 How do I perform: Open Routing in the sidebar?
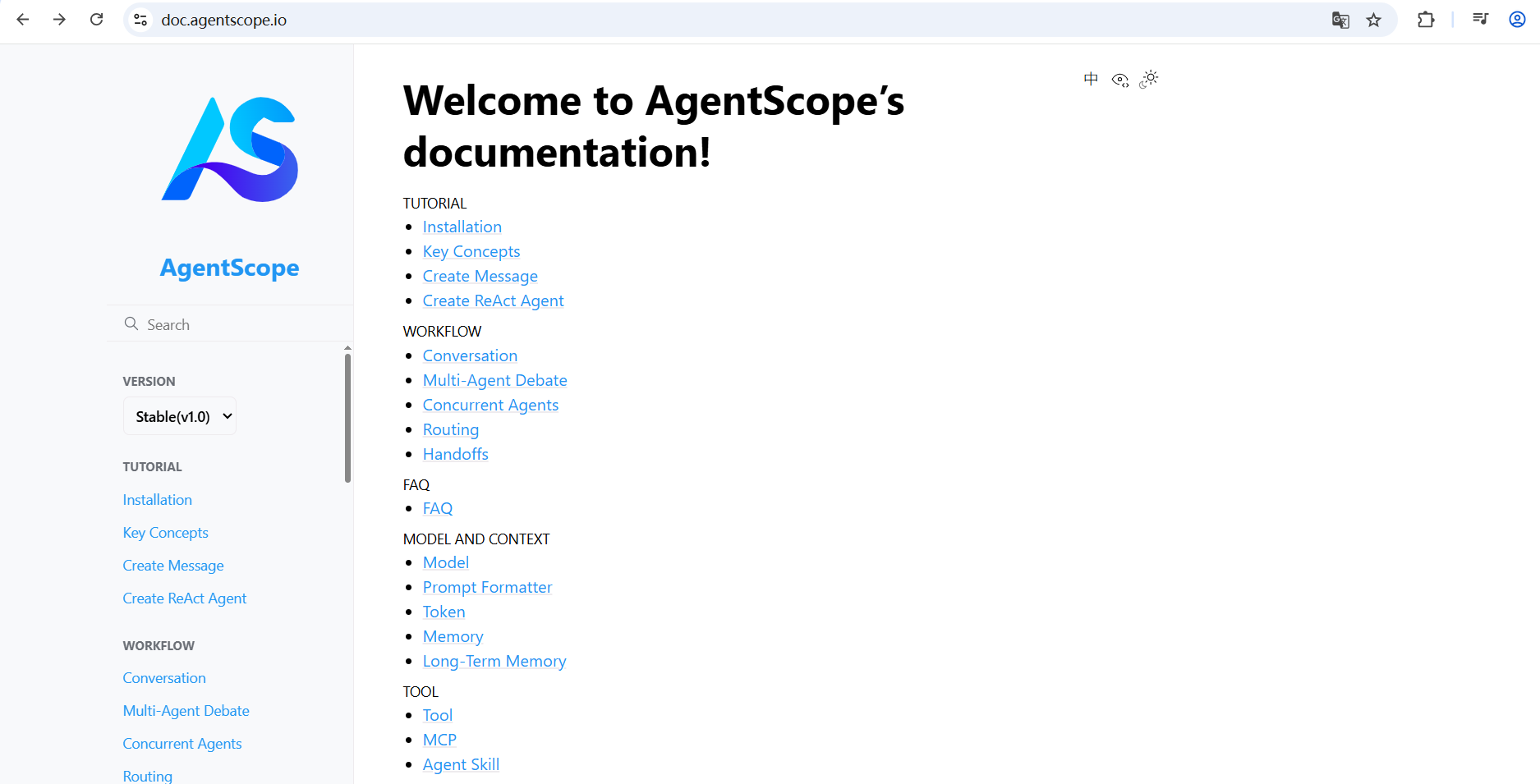point(148,776)
